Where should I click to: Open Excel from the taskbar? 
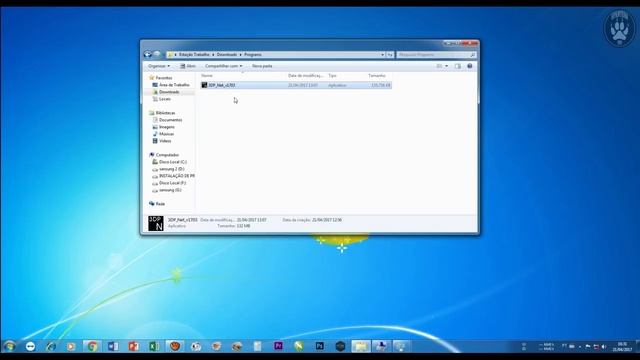coord(154,347)
